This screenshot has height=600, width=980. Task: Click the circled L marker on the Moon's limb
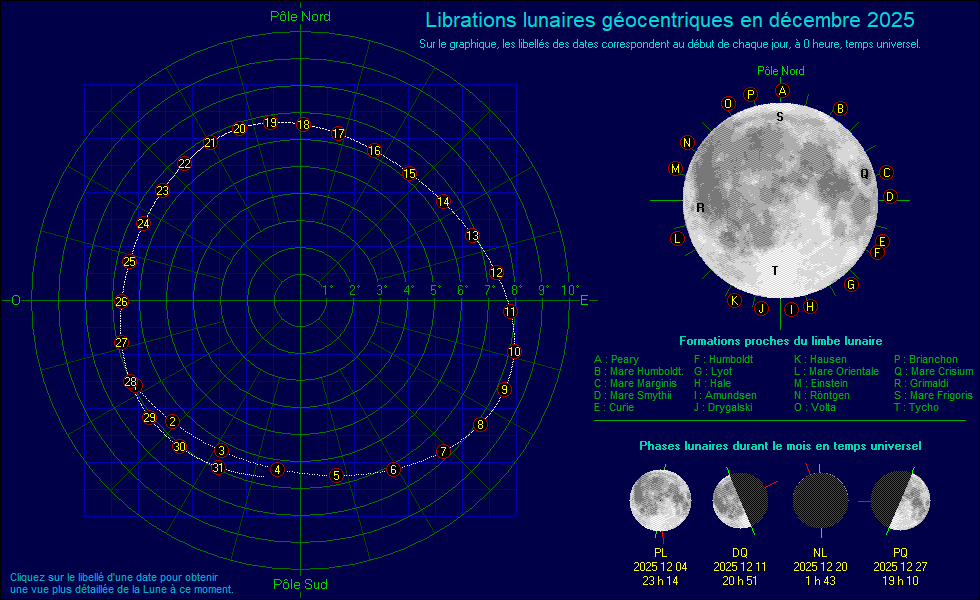(x=677, y=239)
